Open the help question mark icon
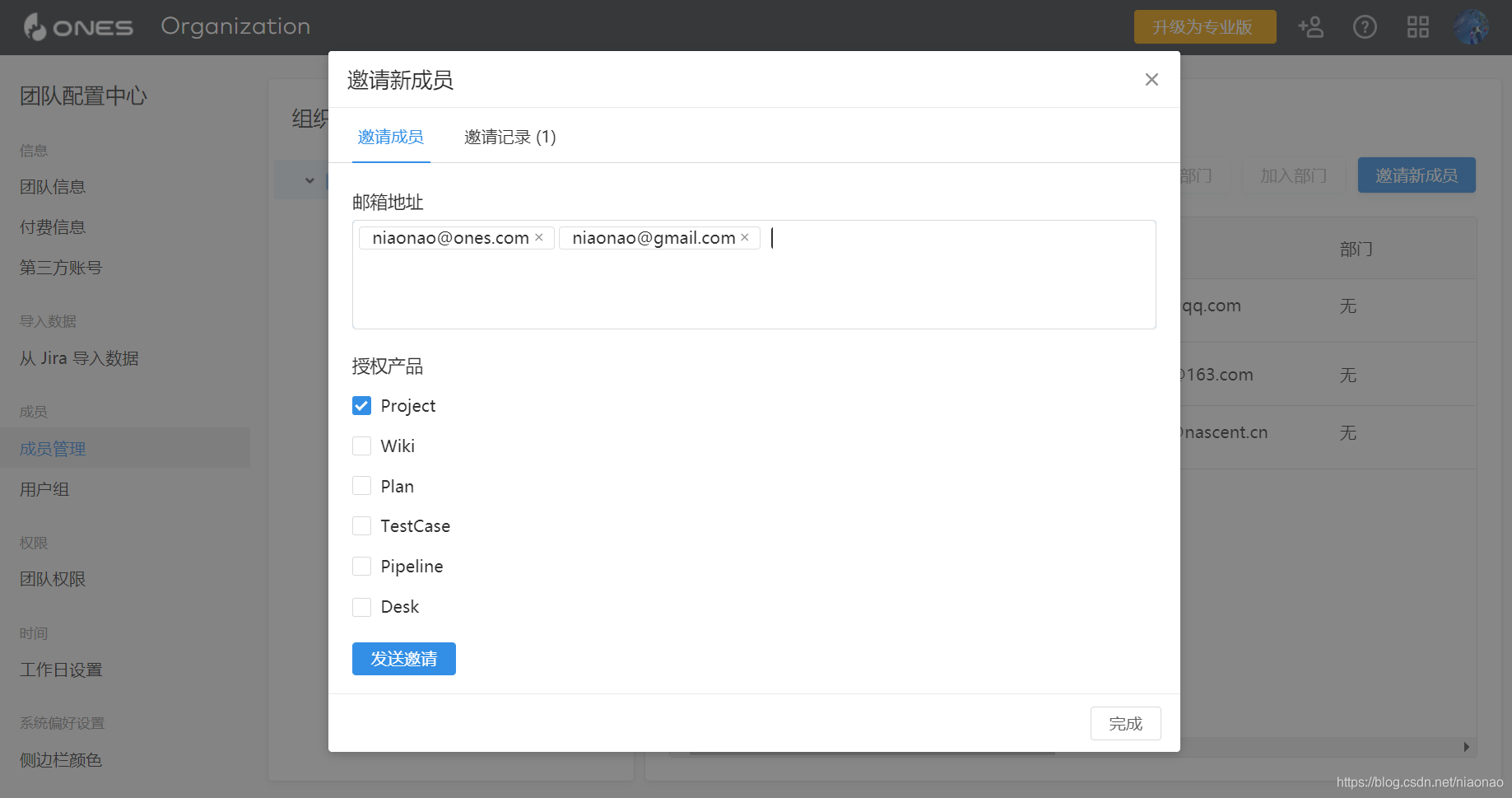 pyautogui.click(x=1365, y=27)
